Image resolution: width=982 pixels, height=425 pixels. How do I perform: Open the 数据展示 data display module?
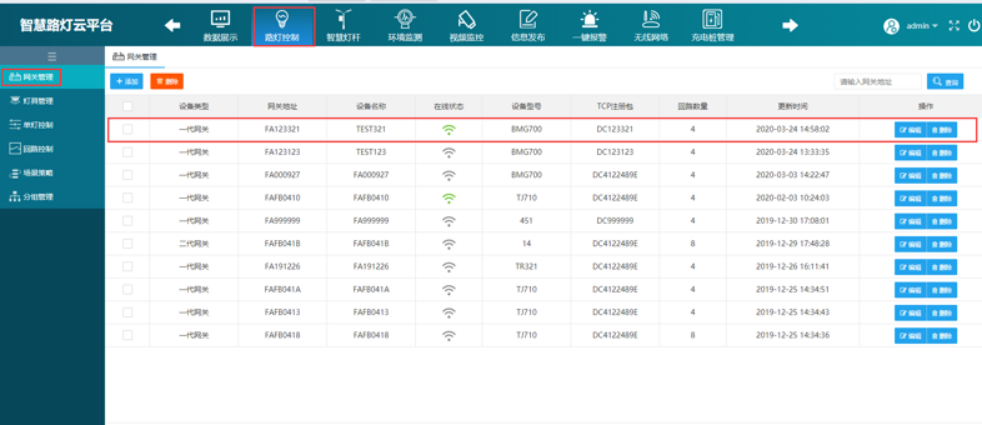click(219, 25)
